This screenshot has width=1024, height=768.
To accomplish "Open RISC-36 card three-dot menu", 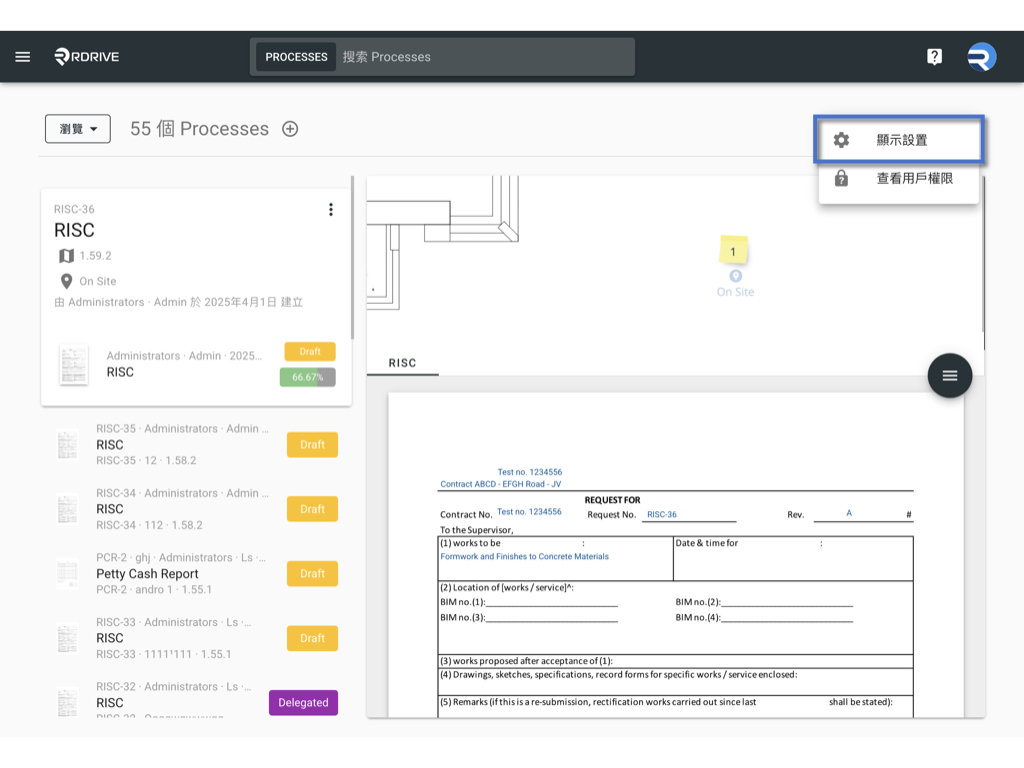I will pyautogui.click(x=331, y=210).
